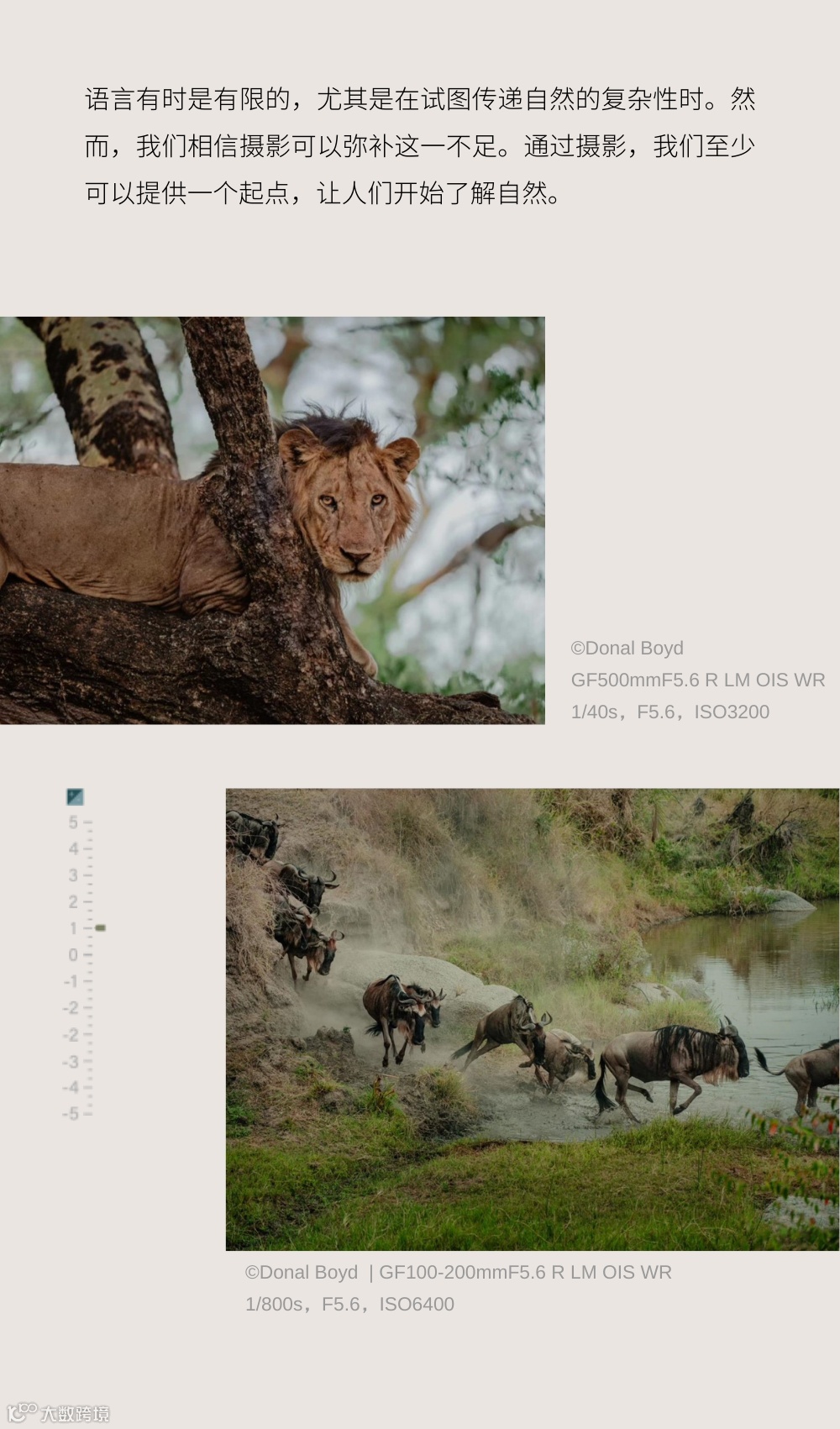Click the ©Donal Boyd credit under wildebeest photo

(302, 1272)
